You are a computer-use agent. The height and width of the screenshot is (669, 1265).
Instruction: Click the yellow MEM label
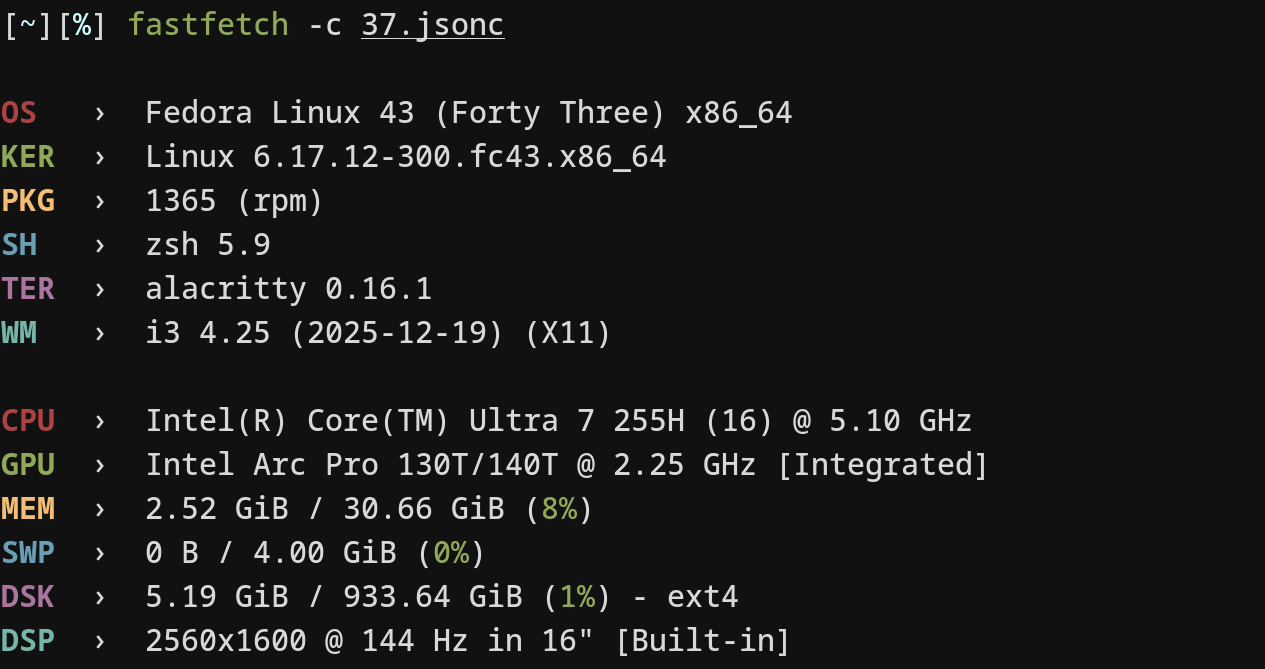coord(28,509)
